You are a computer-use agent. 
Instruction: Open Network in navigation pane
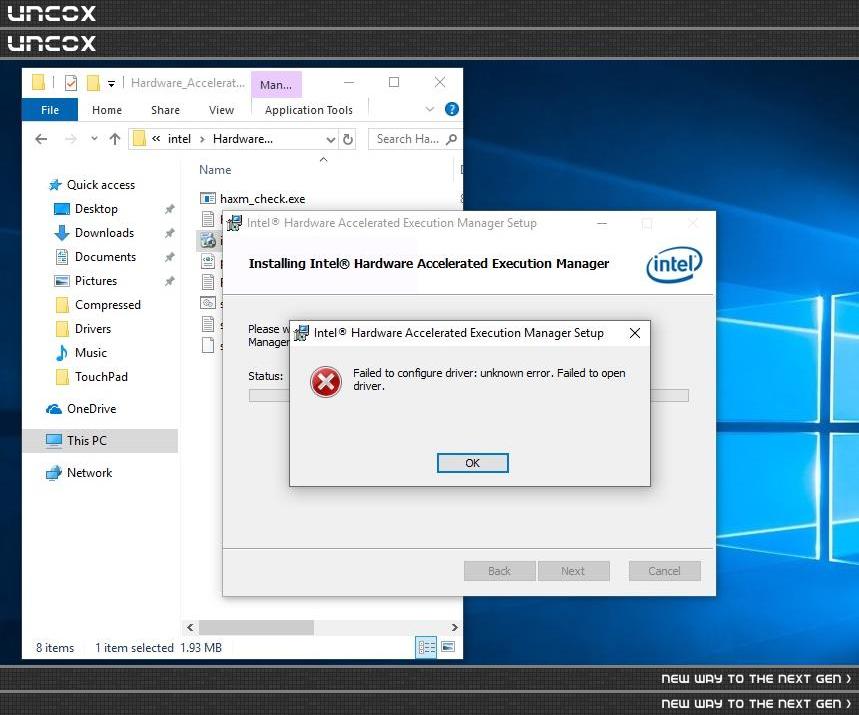(x=89, y=473)
